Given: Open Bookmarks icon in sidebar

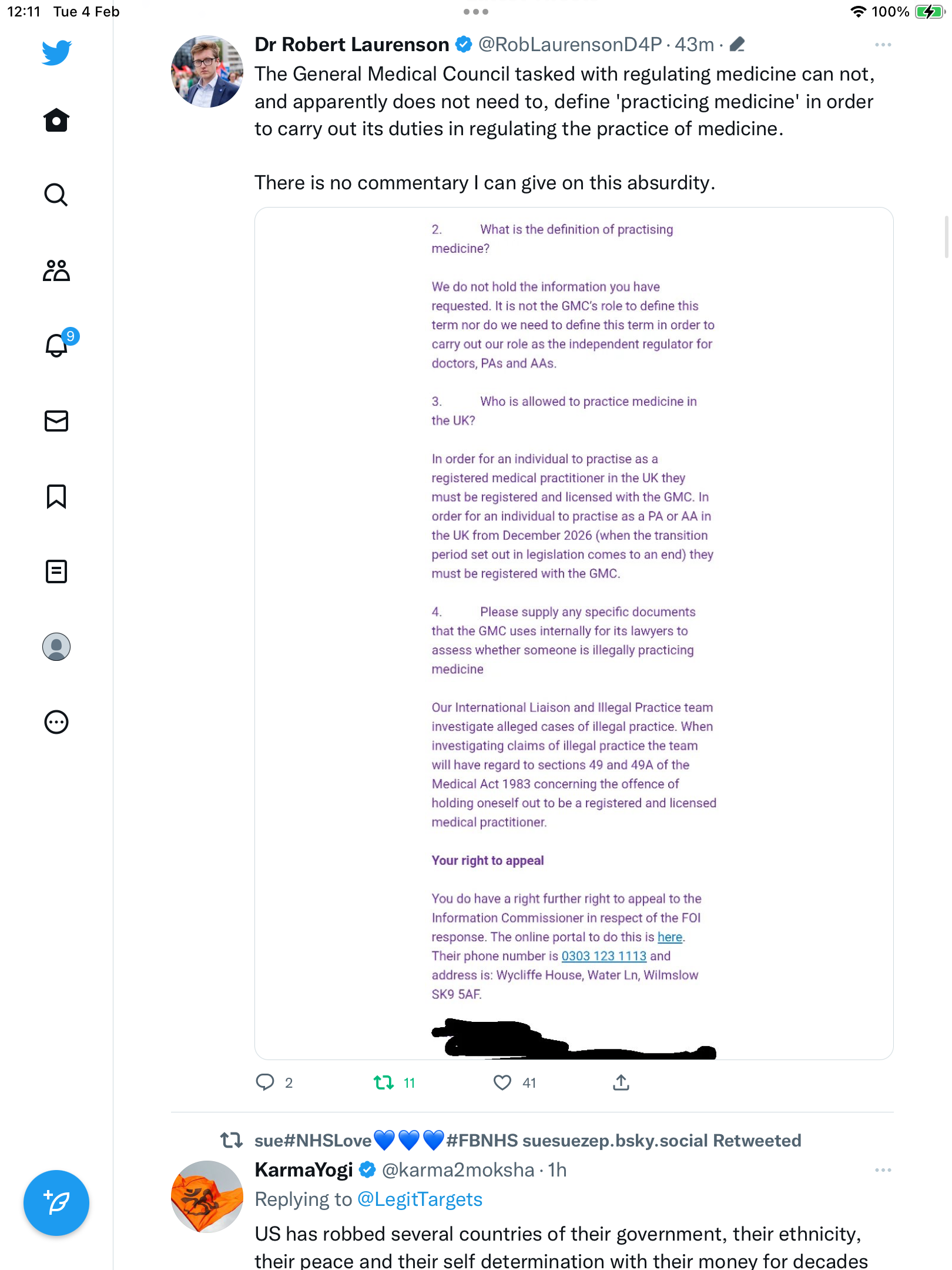Looking at the screenshot, I should point(56,496).
